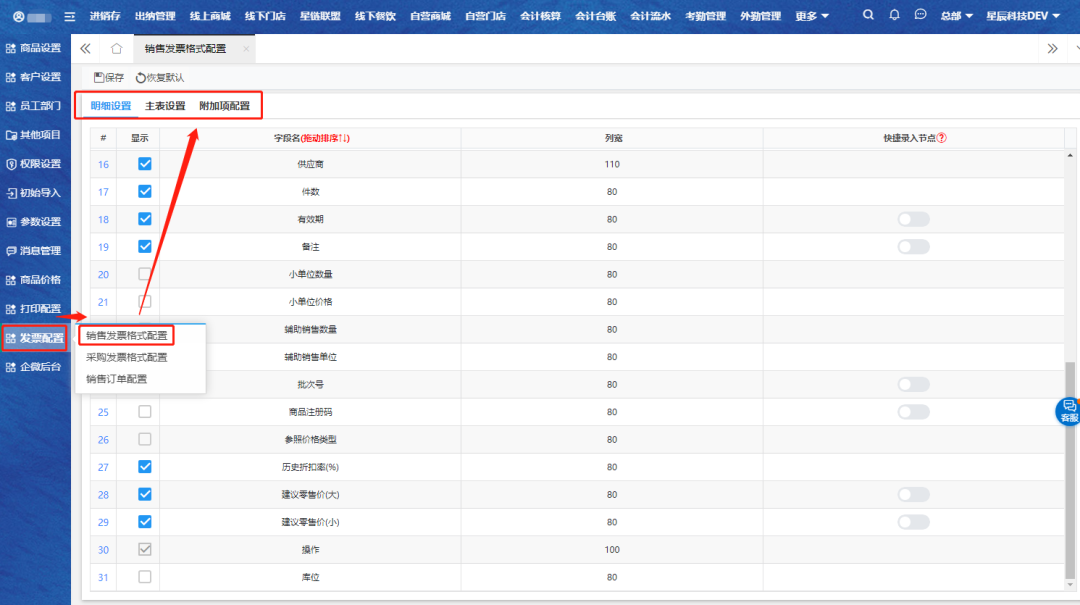Click the double left arrow tab scroll icon
The image size is (1080, 605).
click(x=85, y=48)
